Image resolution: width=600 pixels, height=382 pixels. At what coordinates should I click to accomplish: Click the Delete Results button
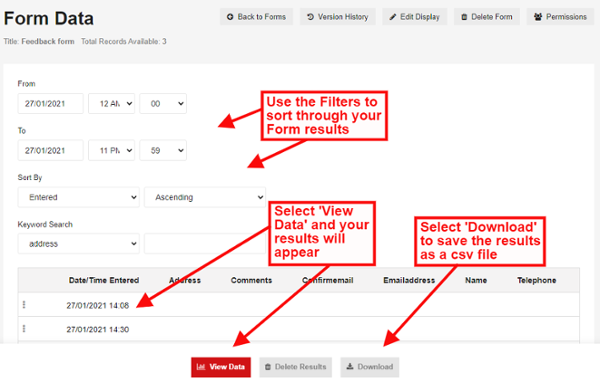pos(295,367)
